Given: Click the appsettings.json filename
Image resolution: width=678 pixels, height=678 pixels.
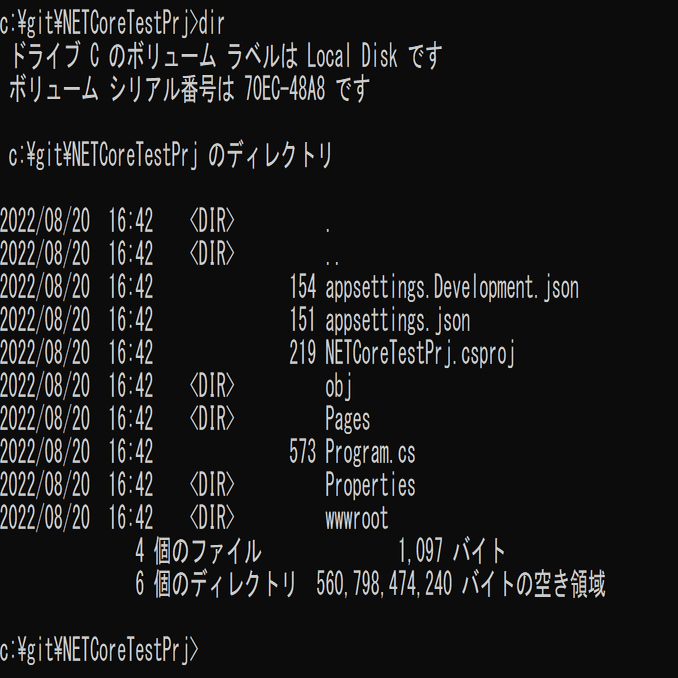Looking at the screenshot, I should (397, 321).
